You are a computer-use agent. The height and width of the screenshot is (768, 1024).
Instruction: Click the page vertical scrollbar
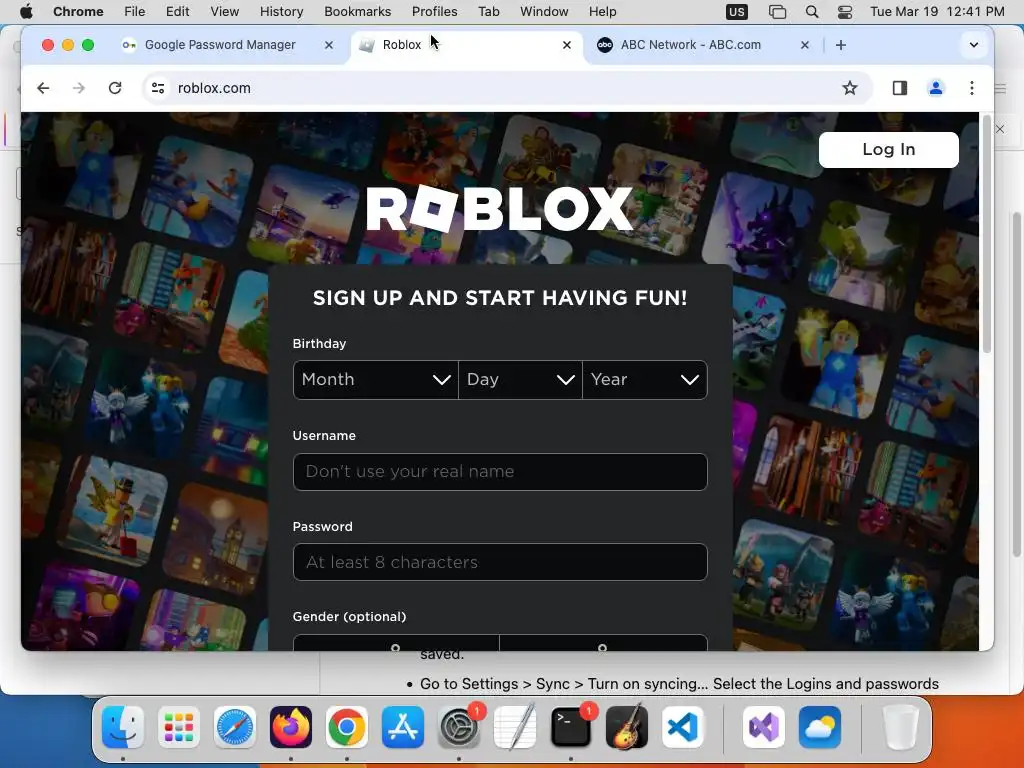point(986,235)
